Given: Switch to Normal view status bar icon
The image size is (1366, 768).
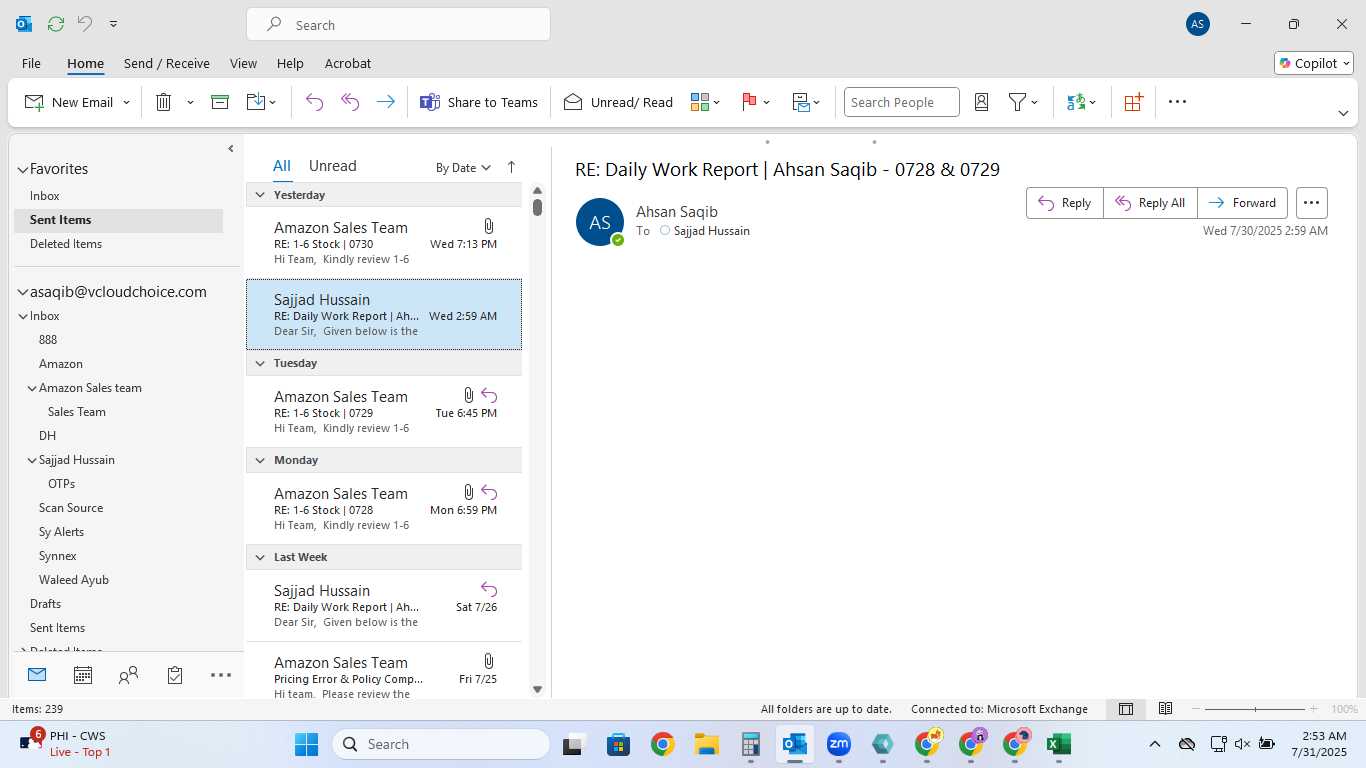Looking at the screenshot, I should point(1126,709).
